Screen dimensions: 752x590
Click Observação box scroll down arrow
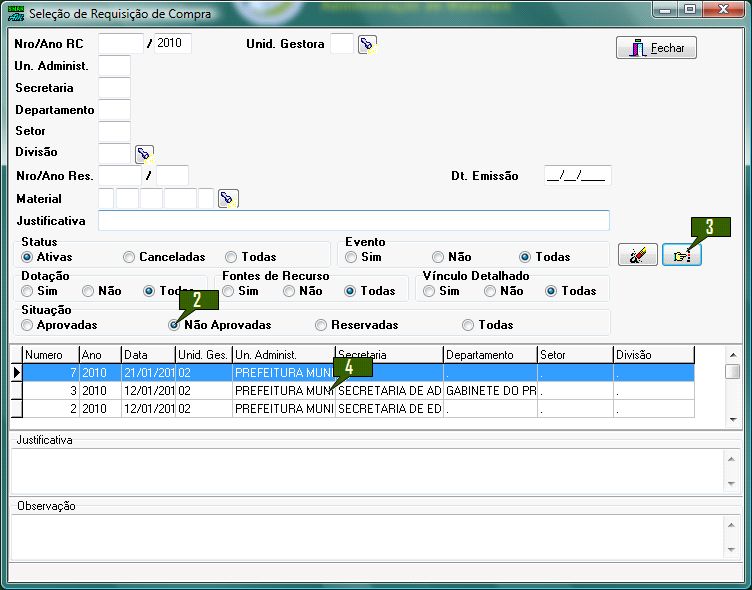click(x=731, y=550)
